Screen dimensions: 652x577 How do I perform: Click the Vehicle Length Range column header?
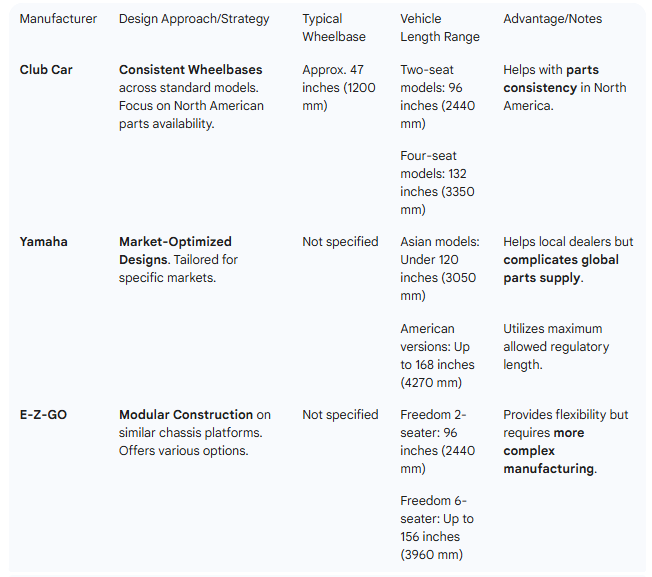tap(440, 28)
